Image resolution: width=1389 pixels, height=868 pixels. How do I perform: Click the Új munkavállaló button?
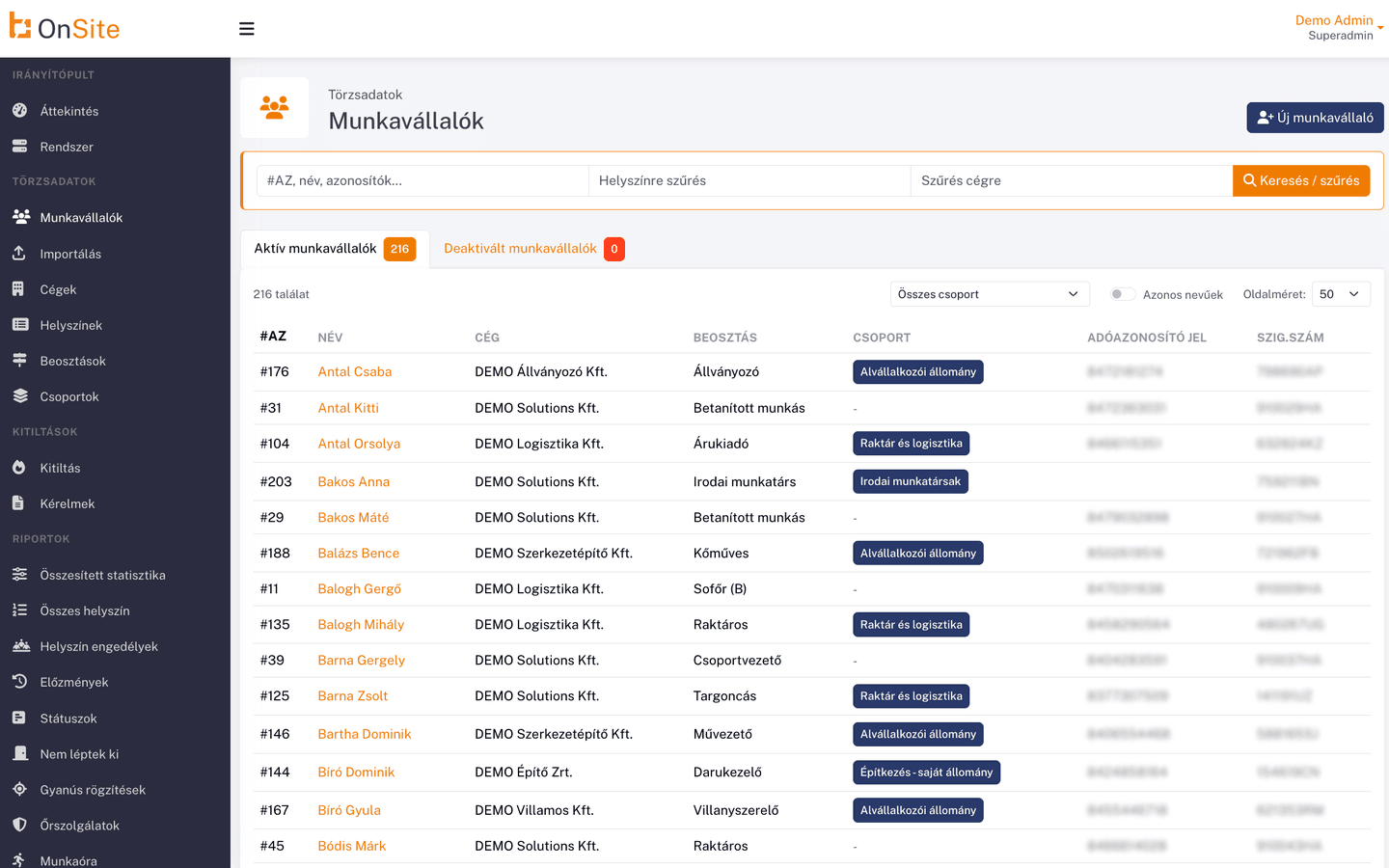pos(1316,118)
